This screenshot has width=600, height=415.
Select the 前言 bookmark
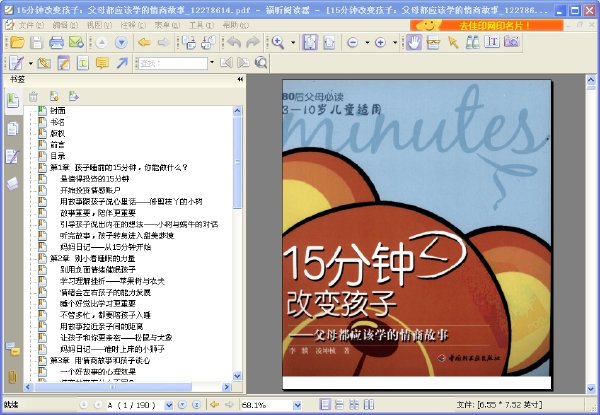pos(57,145)
